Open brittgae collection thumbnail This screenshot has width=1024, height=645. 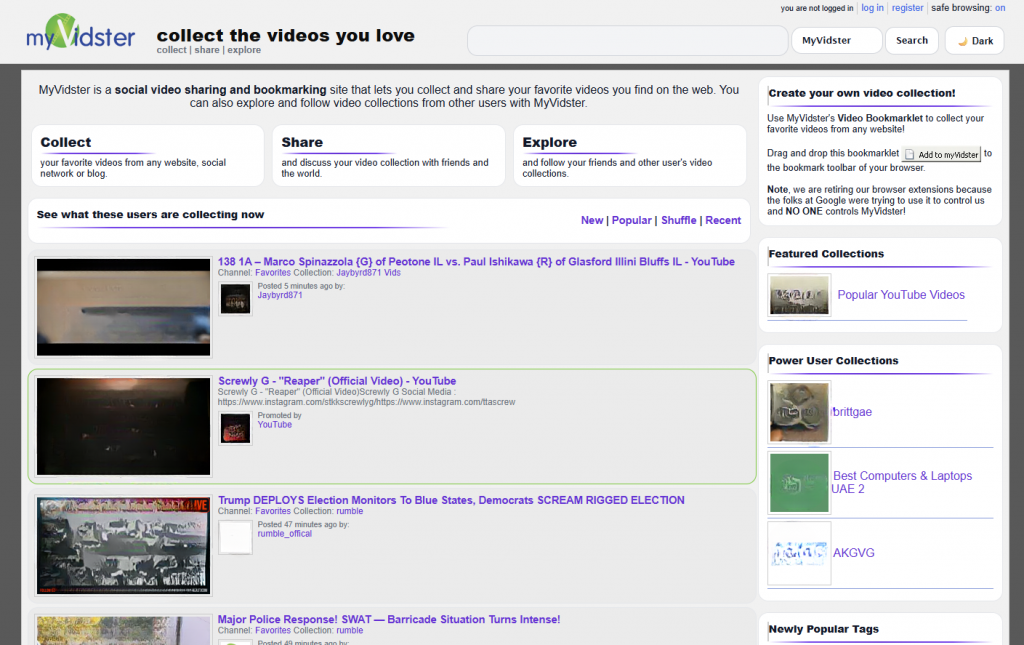coord(799,412)
